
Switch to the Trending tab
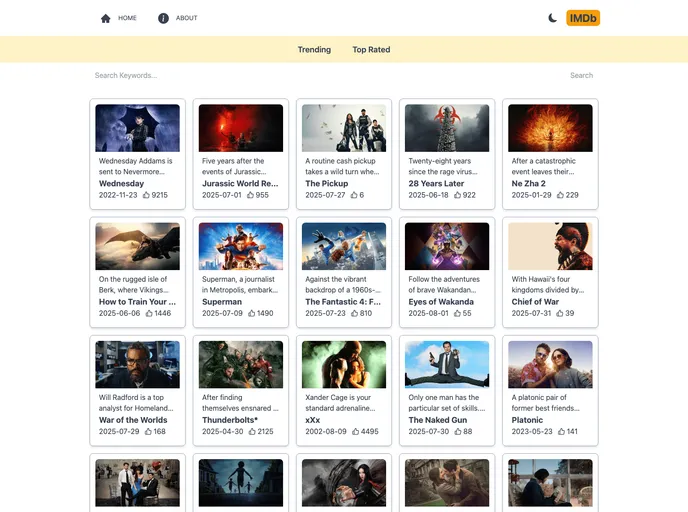point(314,50)
